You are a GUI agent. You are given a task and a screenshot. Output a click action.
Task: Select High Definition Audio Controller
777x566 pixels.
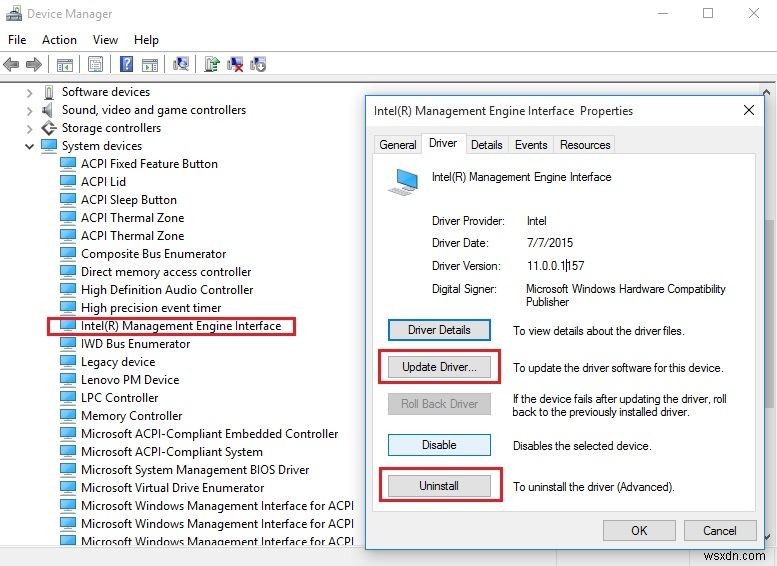(x=167, y=289)
